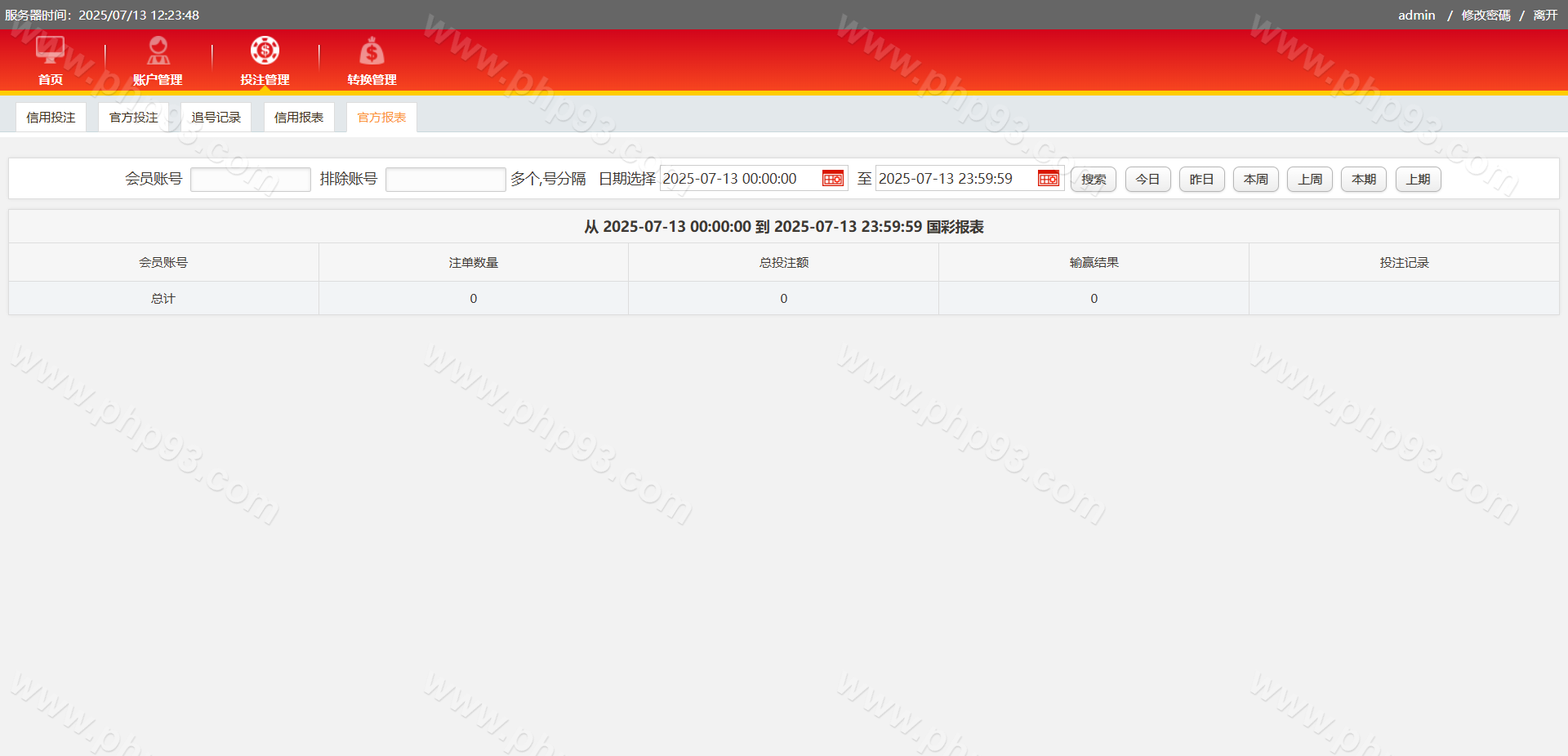Switch to the 信用投注 tab
Image resolution: width=1568 pixels, height=756 pixels.
point(51,118)
